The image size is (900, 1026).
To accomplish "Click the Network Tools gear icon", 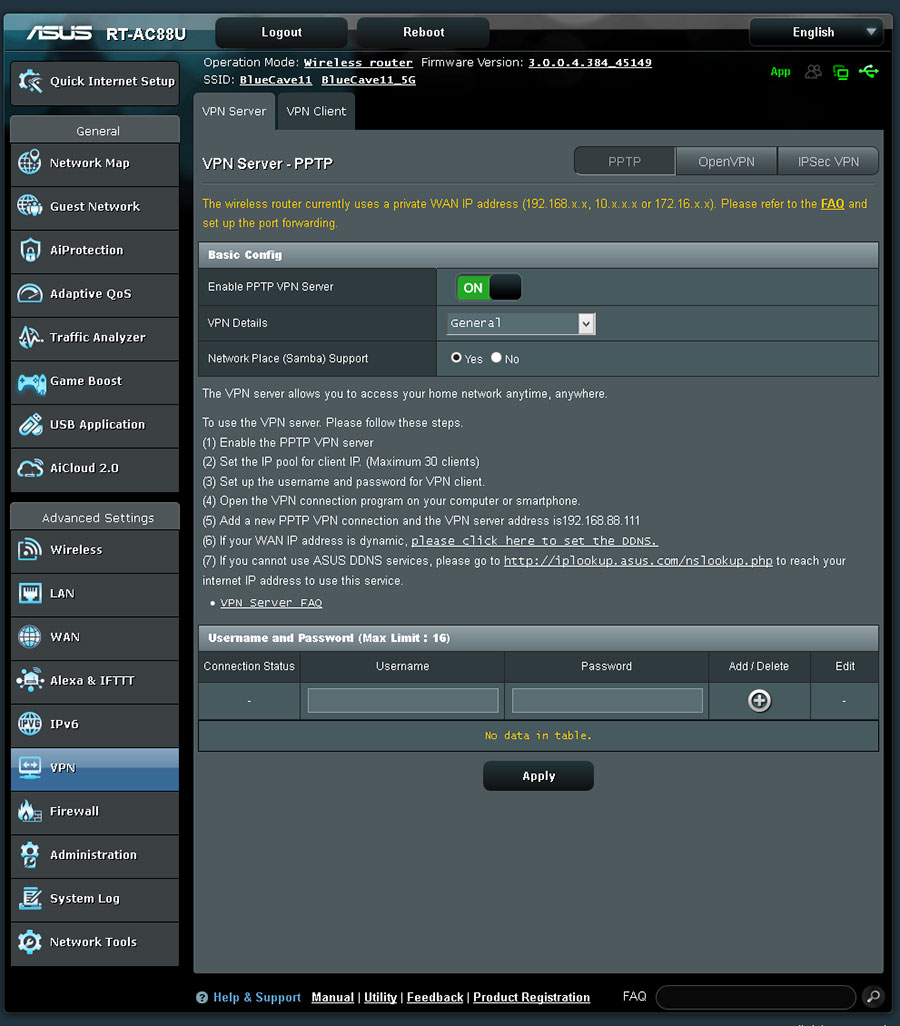I will (29, 942).
